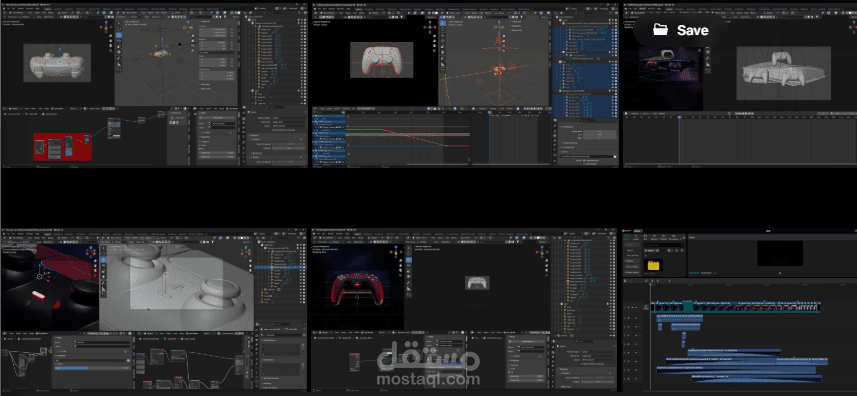This screenshot has height=396, width=857.
Task: Click the Stickers icon in the video editor
Action: click(x=654, y=238)
